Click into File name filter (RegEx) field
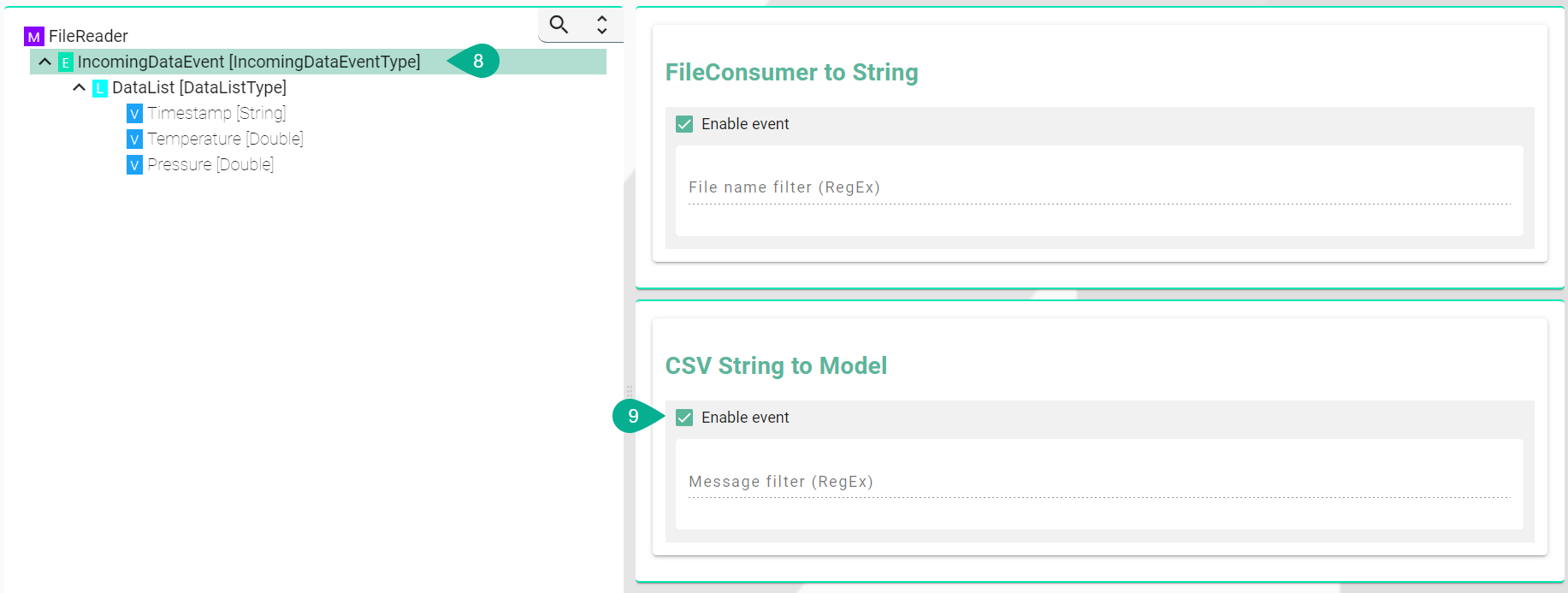The image size is (1568, 593). point(1098,188)
